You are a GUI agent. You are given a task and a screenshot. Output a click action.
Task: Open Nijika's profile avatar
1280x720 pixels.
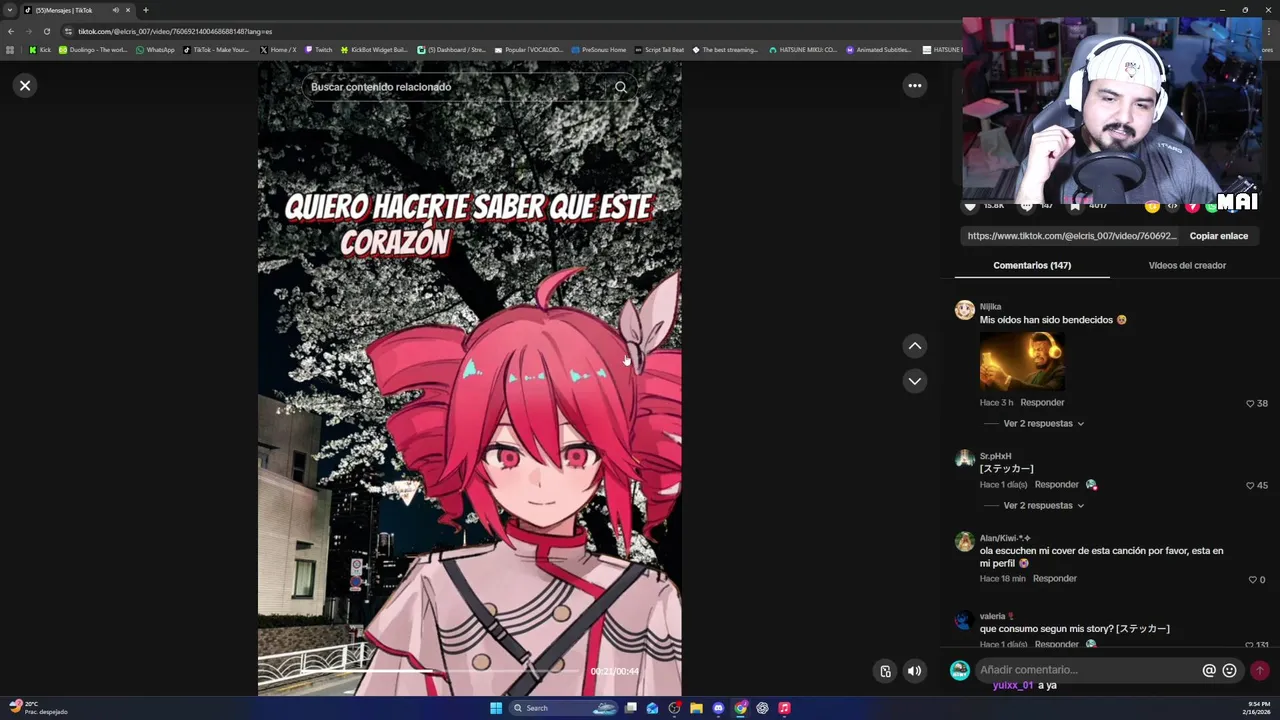pos(964,310)
